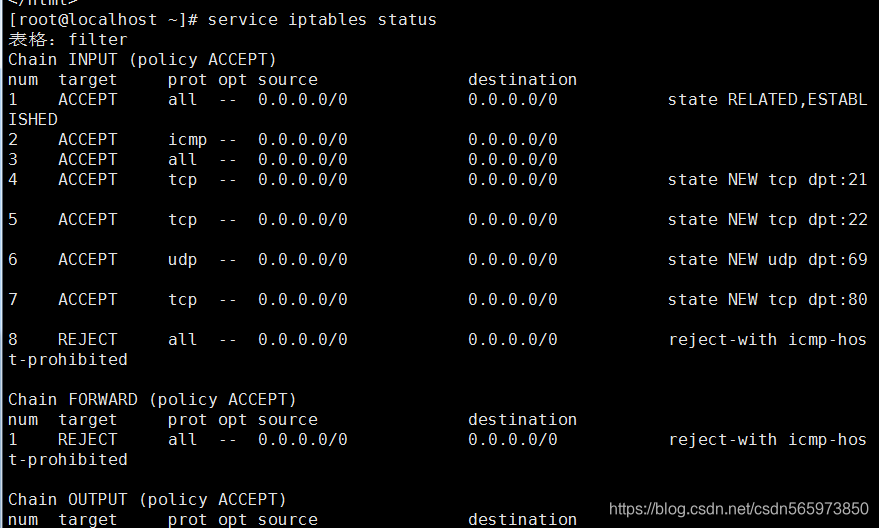Click 'state NEW tcp dpt:22' text
The height and width of the screenshot is (528, 879).
767,220
